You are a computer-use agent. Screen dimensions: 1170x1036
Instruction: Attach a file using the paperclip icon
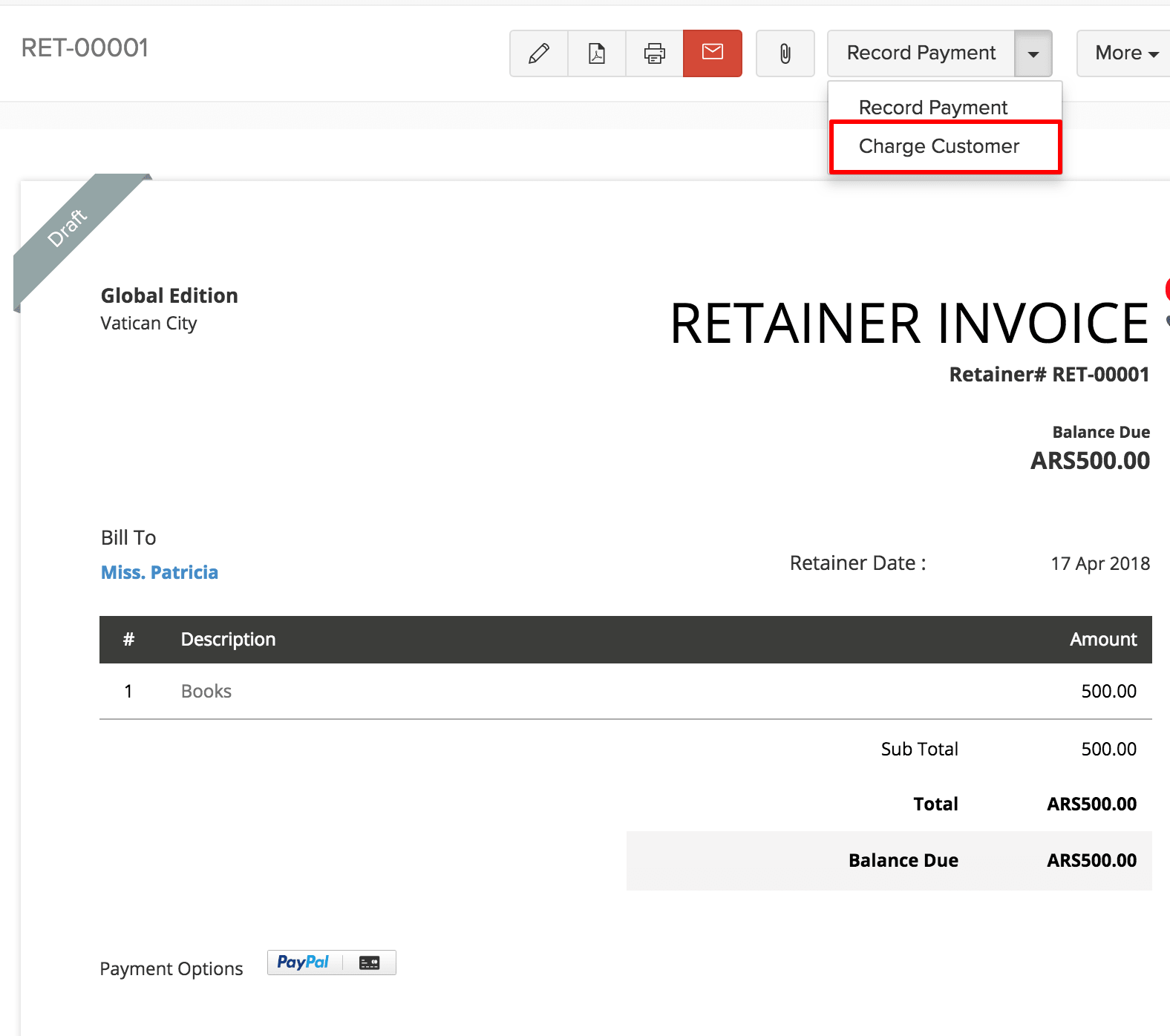[785, 53]
